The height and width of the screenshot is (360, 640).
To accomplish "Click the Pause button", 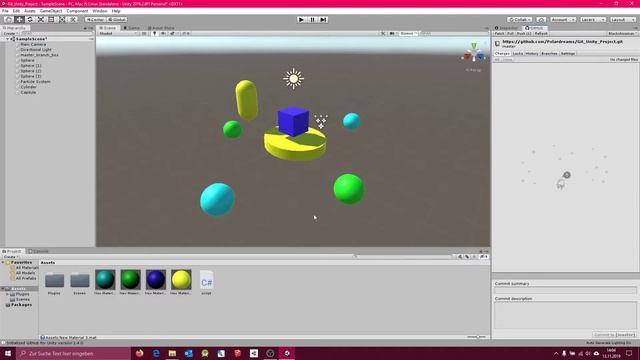I will click(312, 20).
